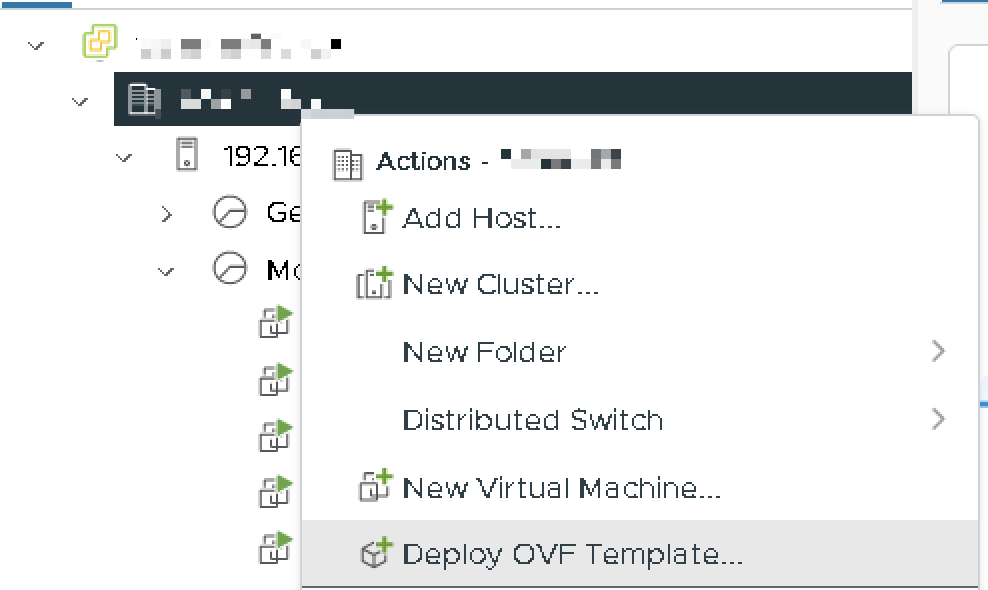Collapse the 192.16 host node

pyautogui.click(x=124, y=157)
